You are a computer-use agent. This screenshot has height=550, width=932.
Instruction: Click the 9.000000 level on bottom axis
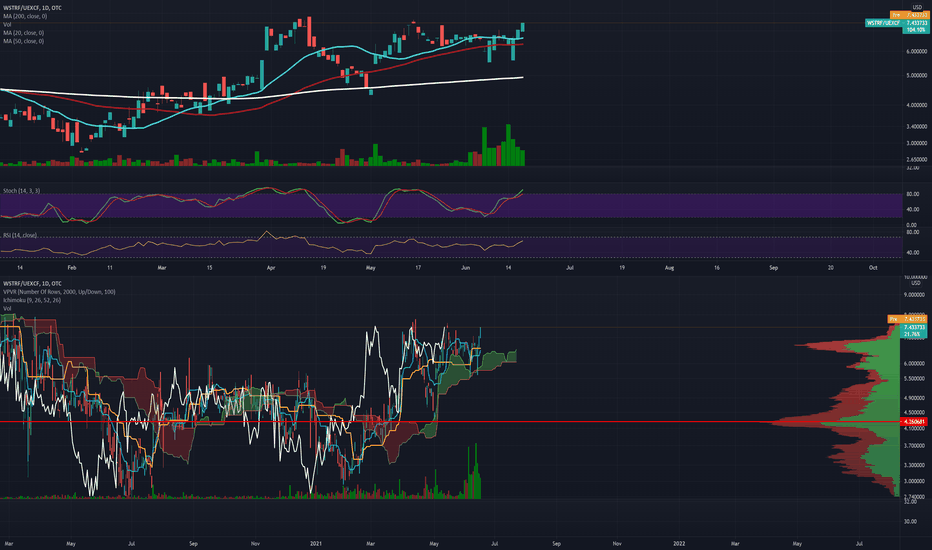[914, 295]
